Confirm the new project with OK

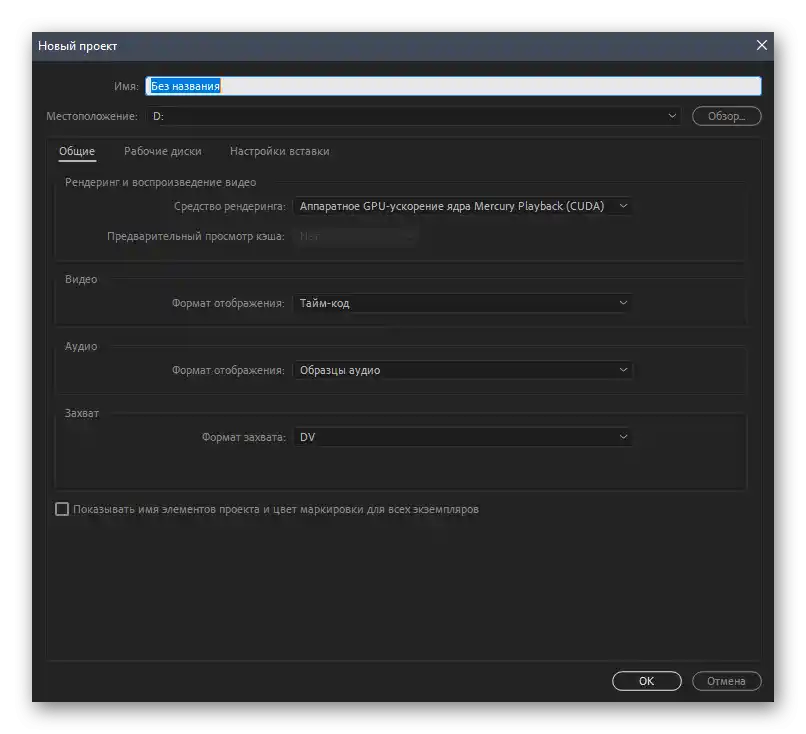tap(647, 681)
